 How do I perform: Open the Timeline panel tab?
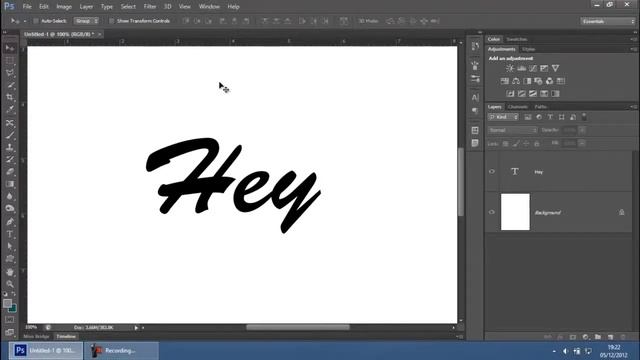point(66,337)
